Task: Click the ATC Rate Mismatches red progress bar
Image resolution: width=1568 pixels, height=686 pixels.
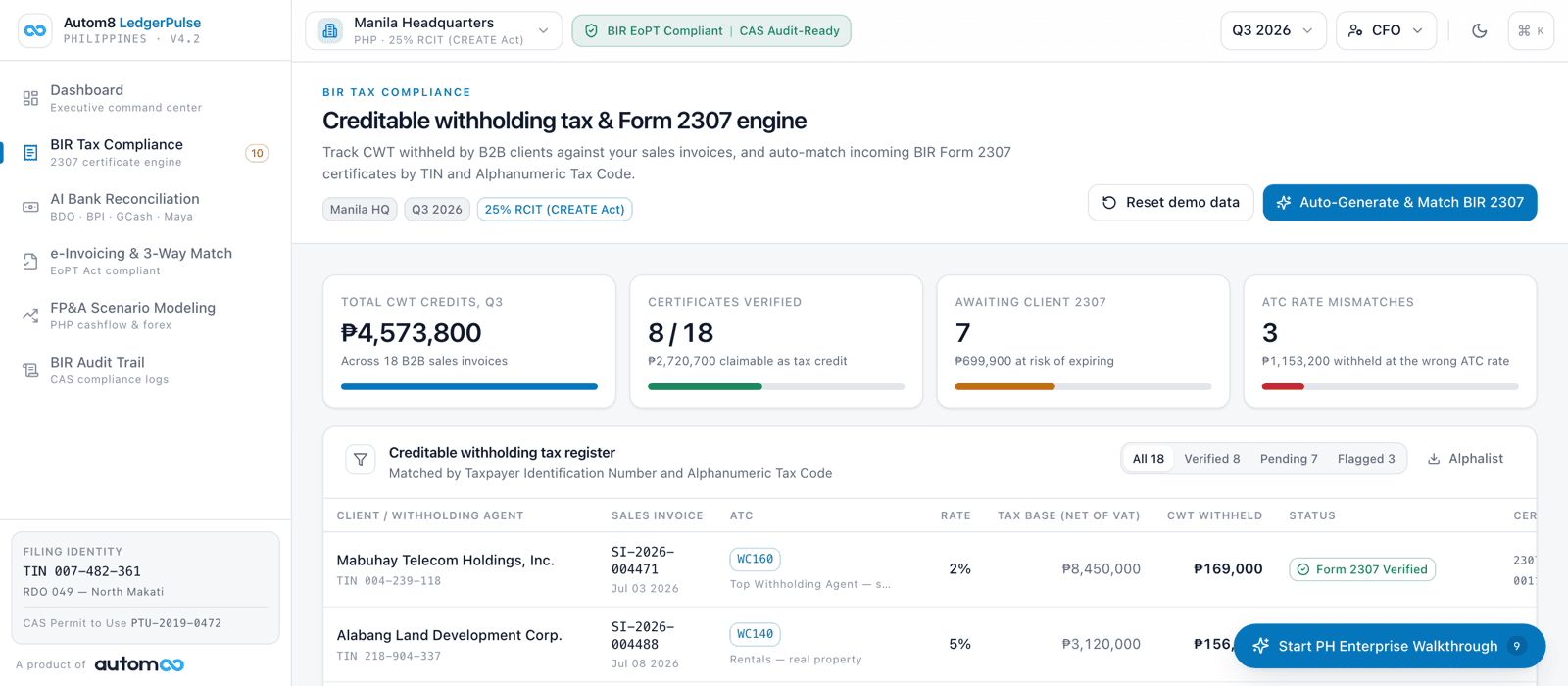Action: (1283, 387)
